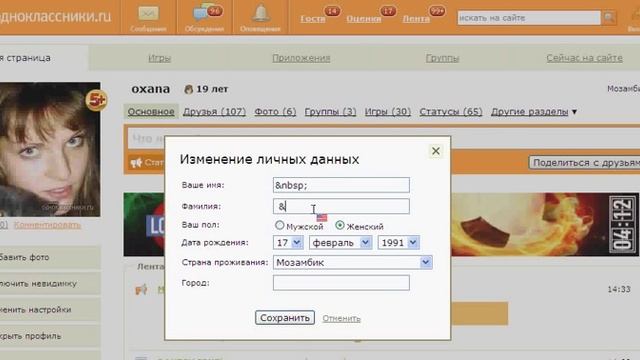640x360 pixels.
Task: Click the Оценки link in header
Action: [364, 19]
